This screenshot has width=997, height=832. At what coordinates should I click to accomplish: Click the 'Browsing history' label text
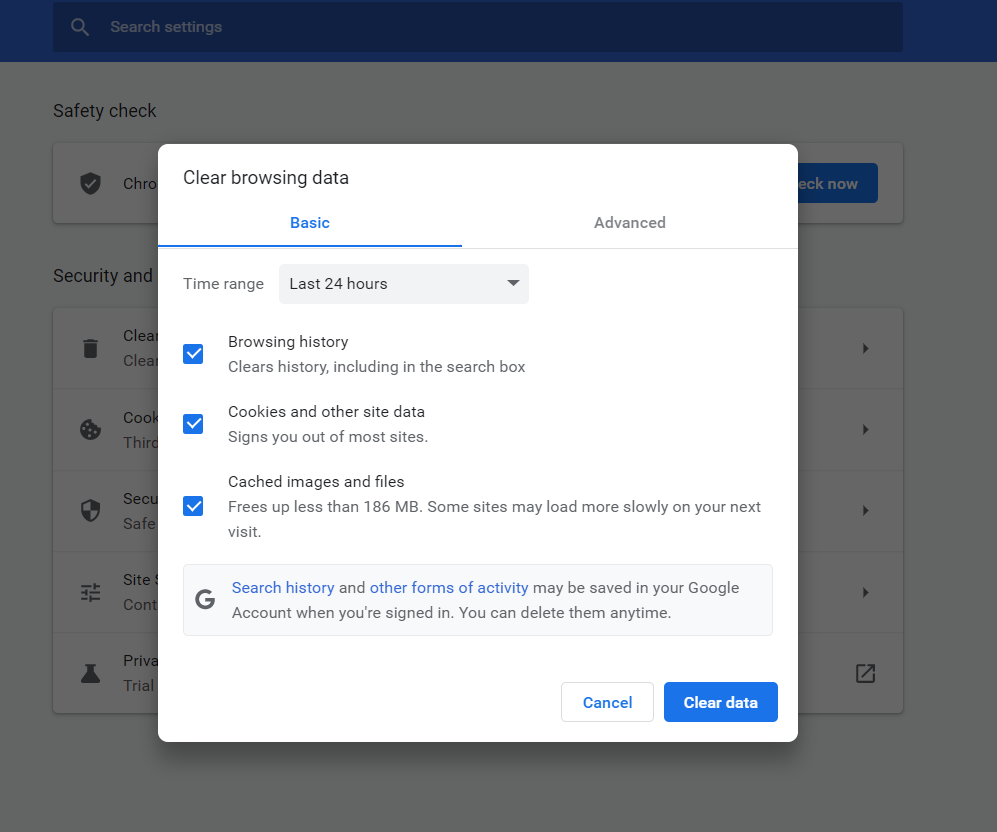click(x=288, y=342)
